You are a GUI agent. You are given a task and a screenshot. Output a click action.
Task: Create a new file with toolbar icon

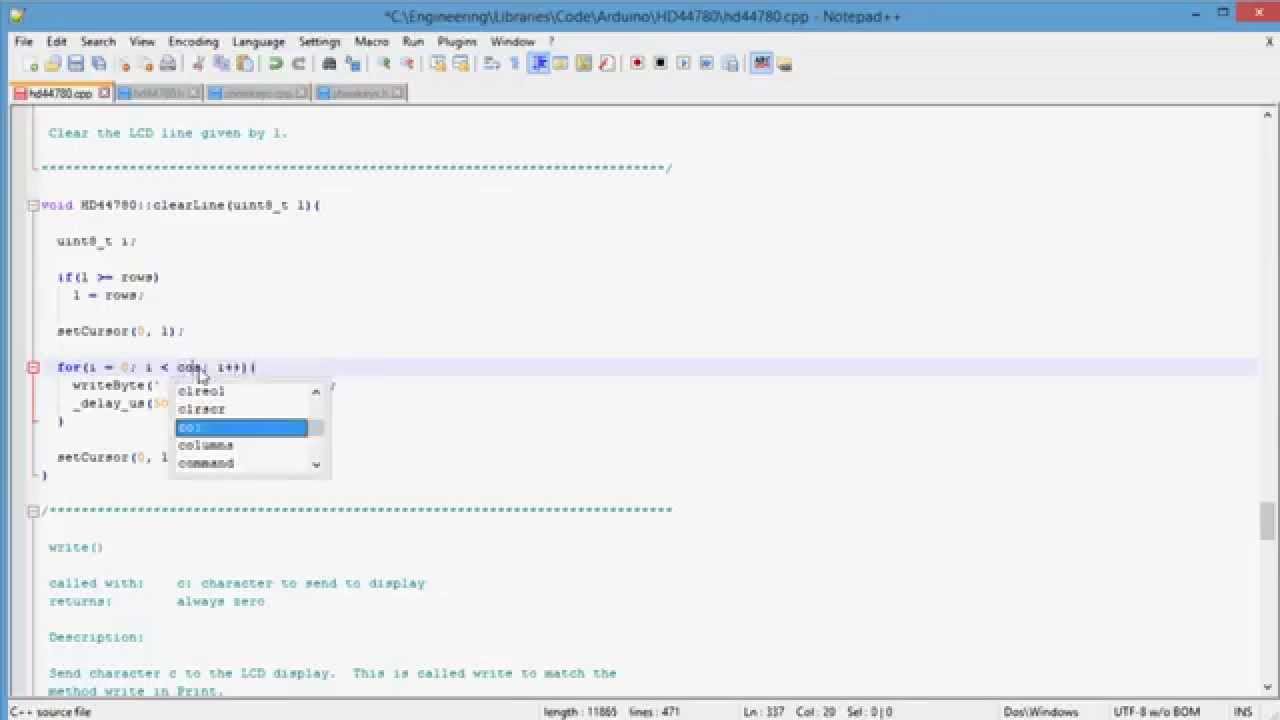(x=31, y=64)
